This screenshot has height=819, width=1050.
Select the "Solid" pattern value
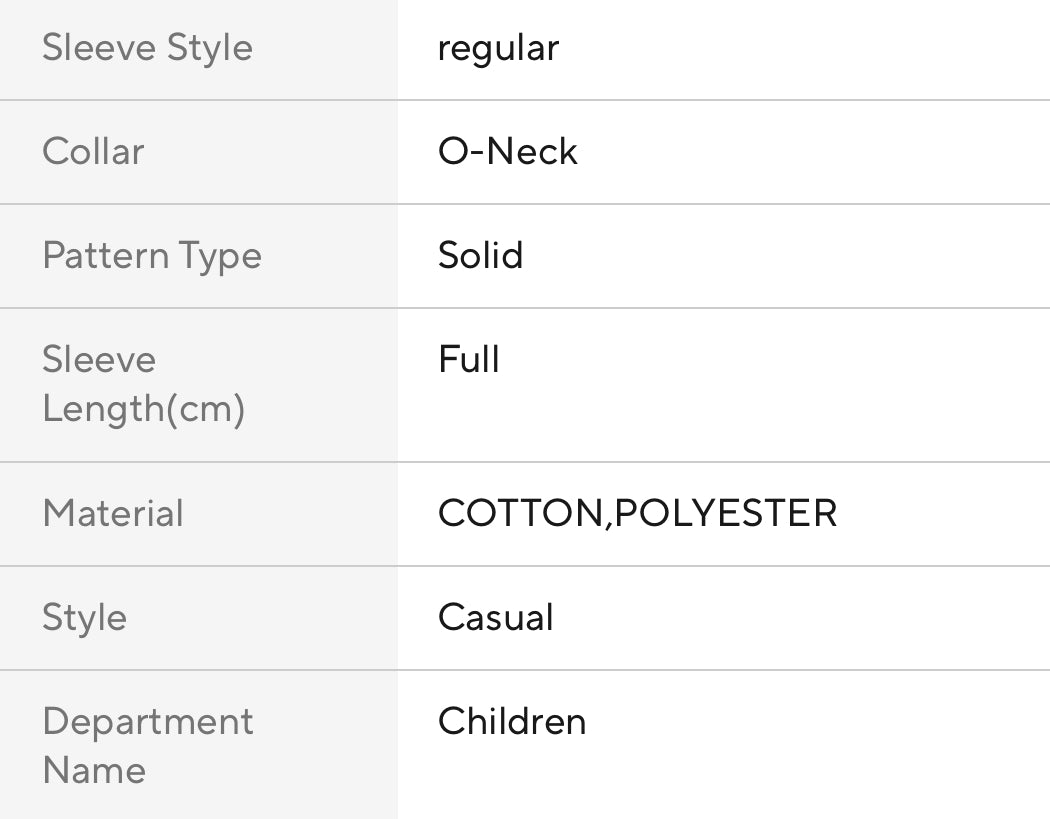pos(480,256)
